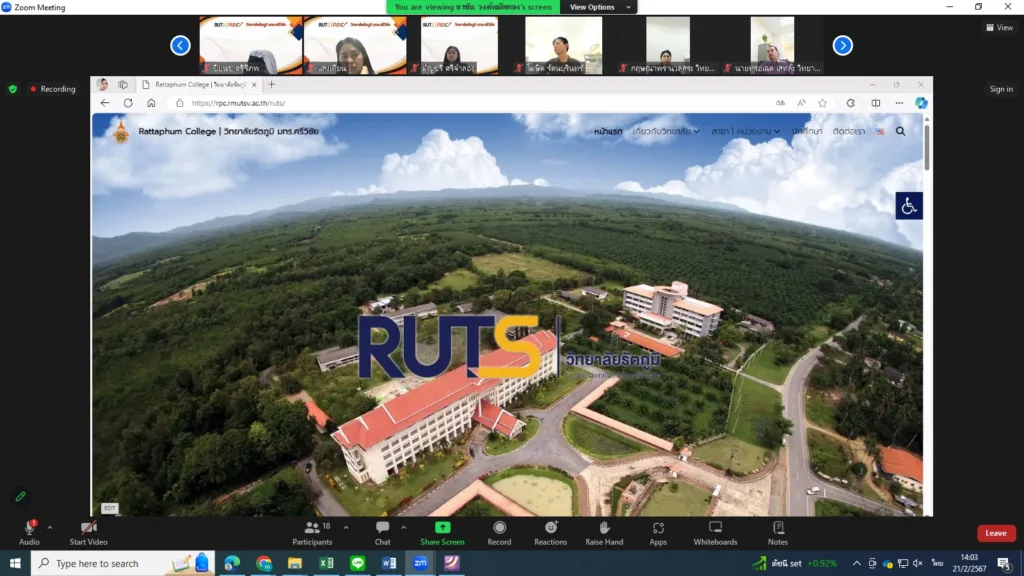Screen dimensions: 1024x576
Task: Expand the เกี่ยวกับวิทยาลัย dropdown menu
Action: coord(665,131)
